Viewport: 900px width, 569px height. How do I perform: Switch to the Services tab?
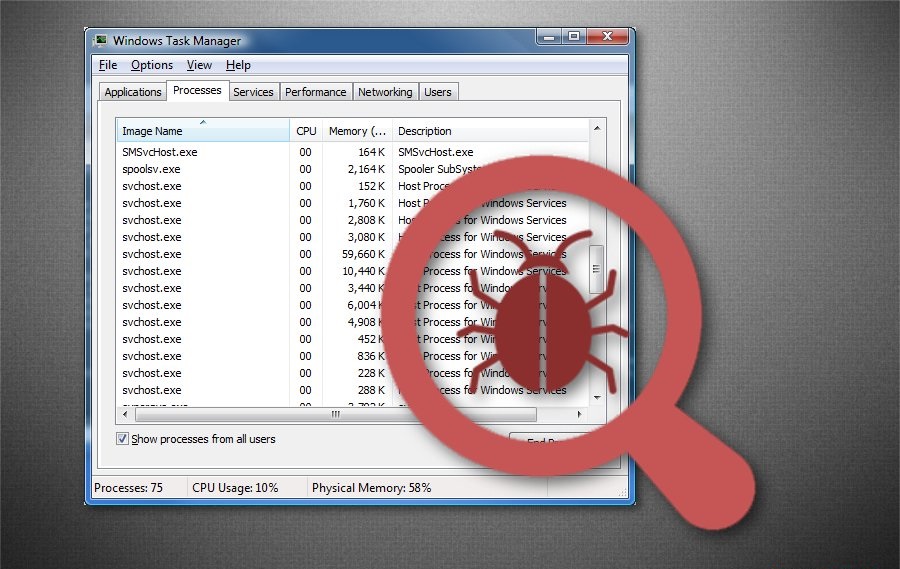click(253, 92)
